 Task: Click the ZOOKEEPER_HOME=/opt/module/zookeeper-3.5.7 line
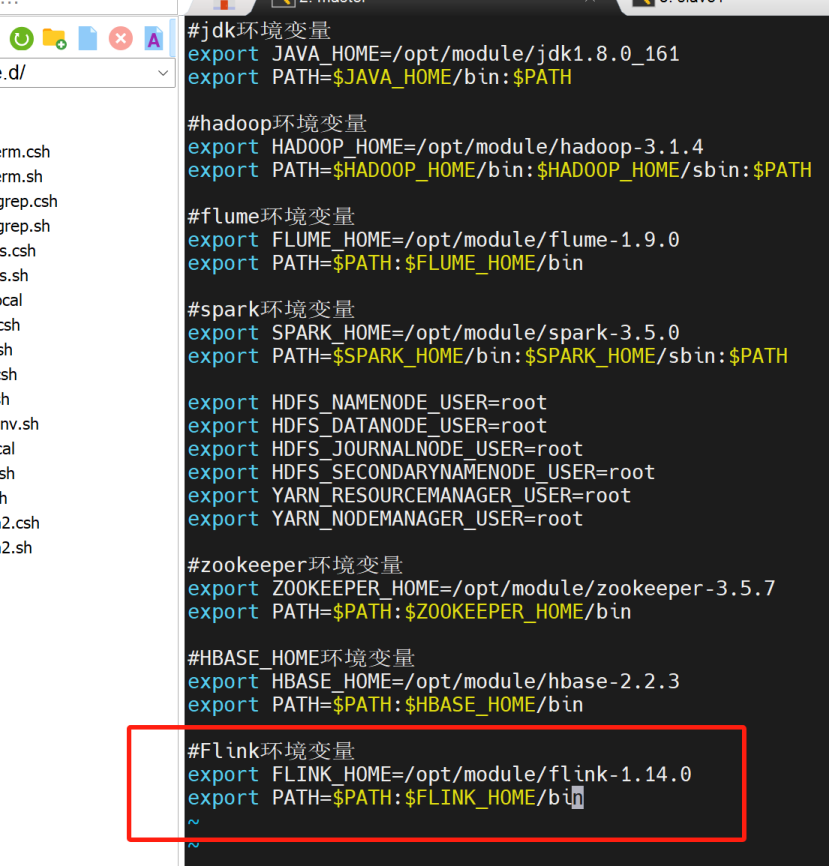coord(481,588)
